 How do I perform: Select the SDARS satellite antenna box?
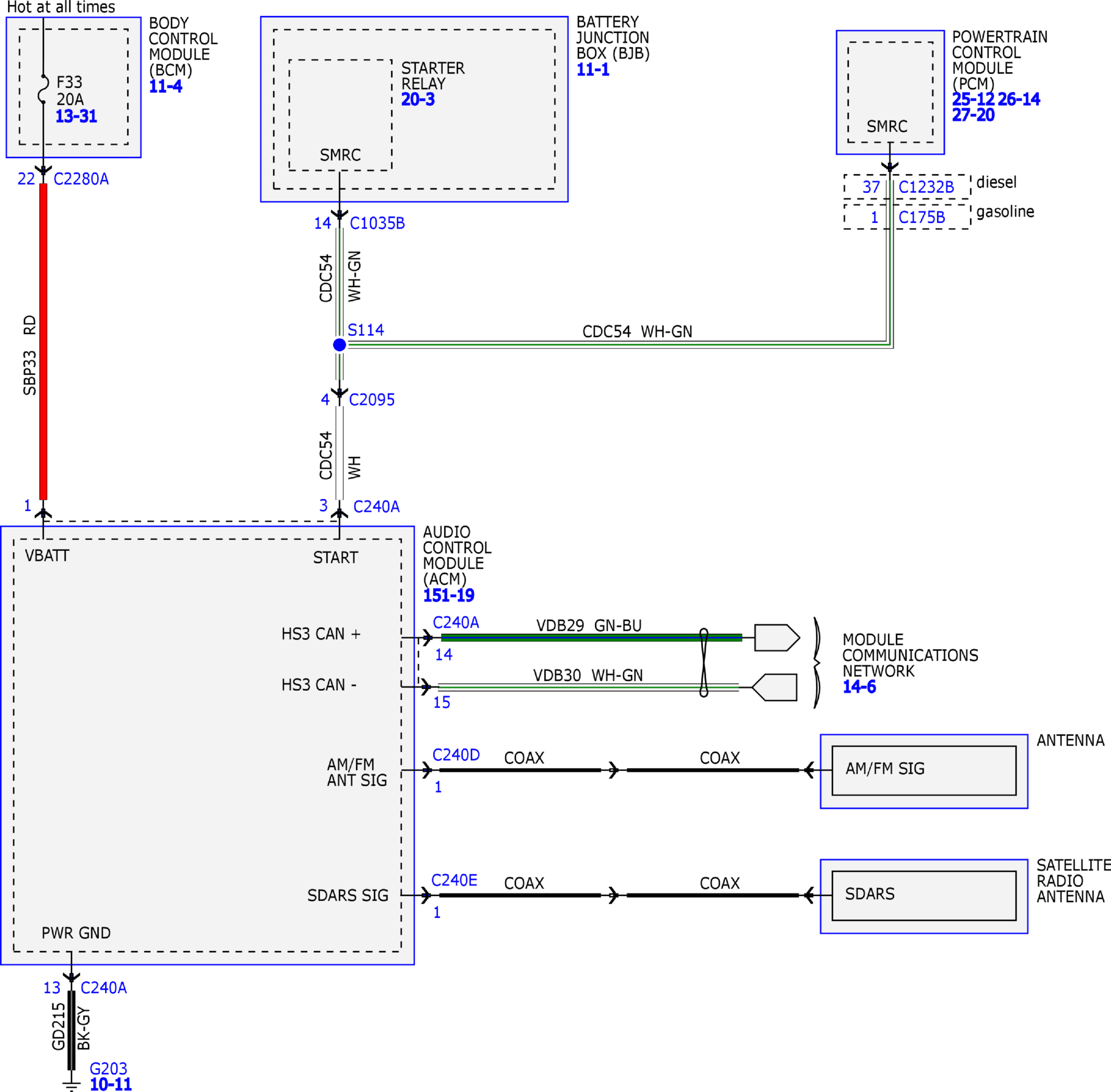pyautogui.click(x=923, y=895)
